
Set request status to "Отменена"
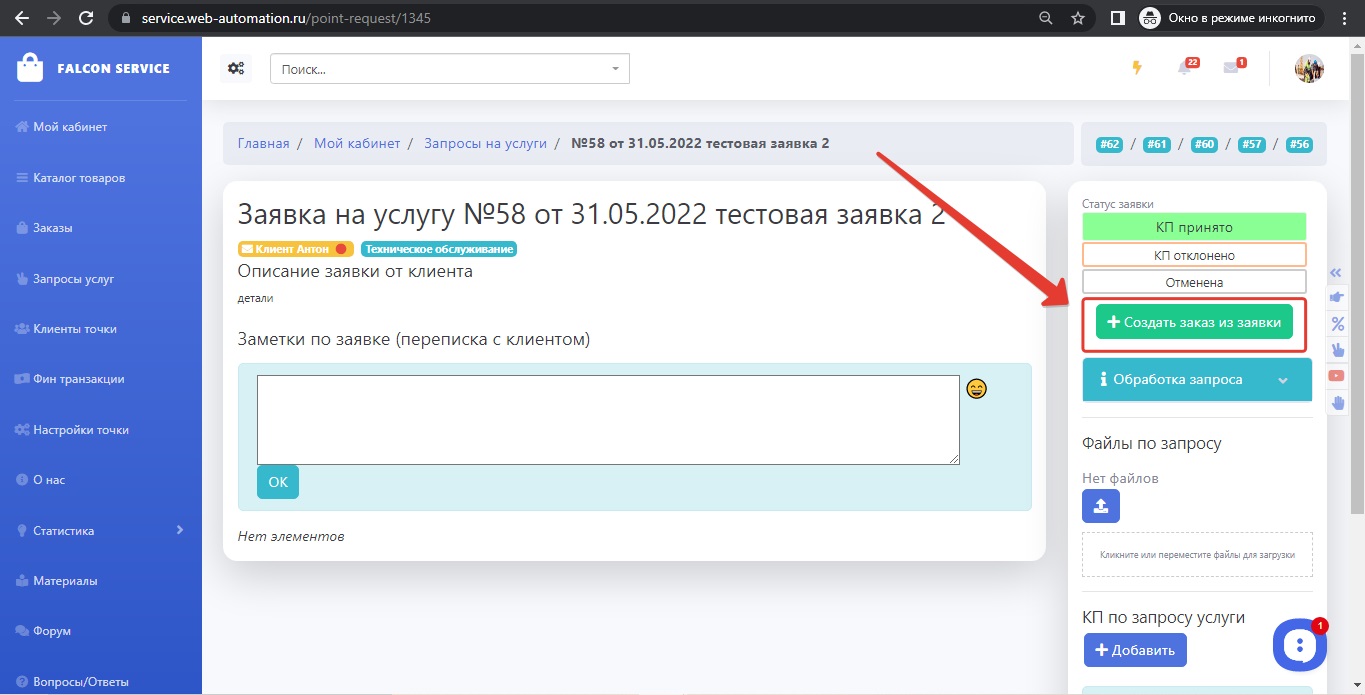click(x=1193, y=283)
